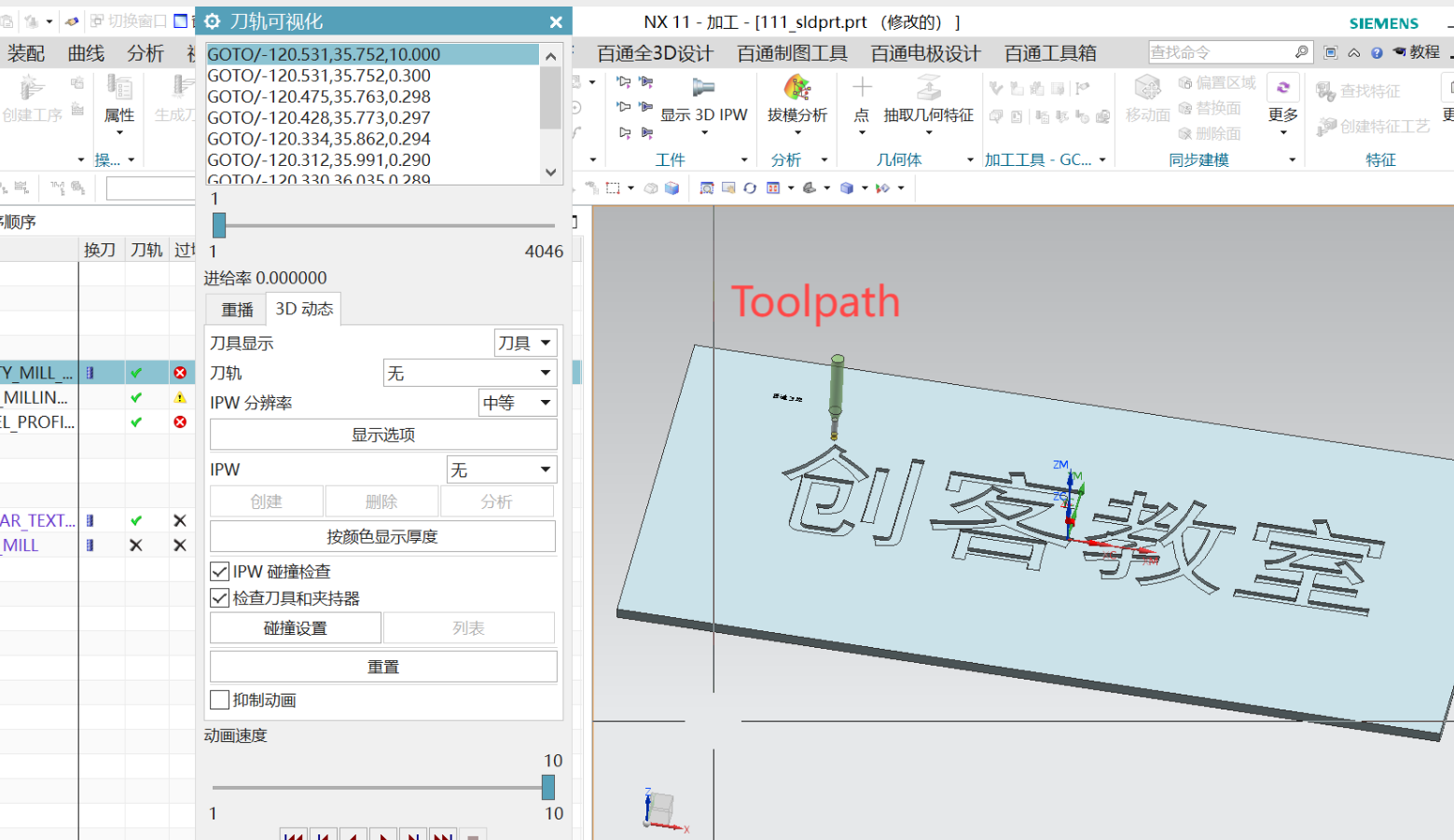Expand the 工件 group arrow

tap(744, 160)
